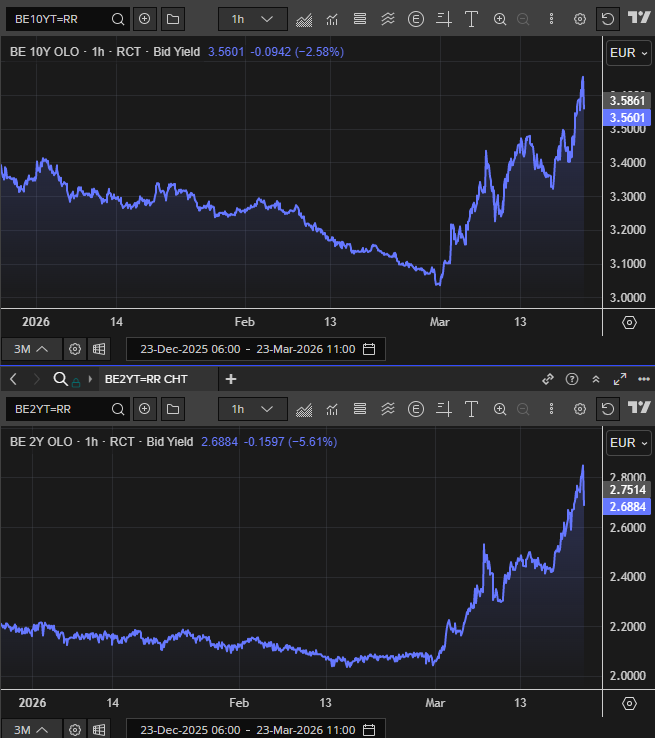This screenshot has width=655, height=738.
Task: Open more options dots in bottom toolbar
Action: [551, 409]
